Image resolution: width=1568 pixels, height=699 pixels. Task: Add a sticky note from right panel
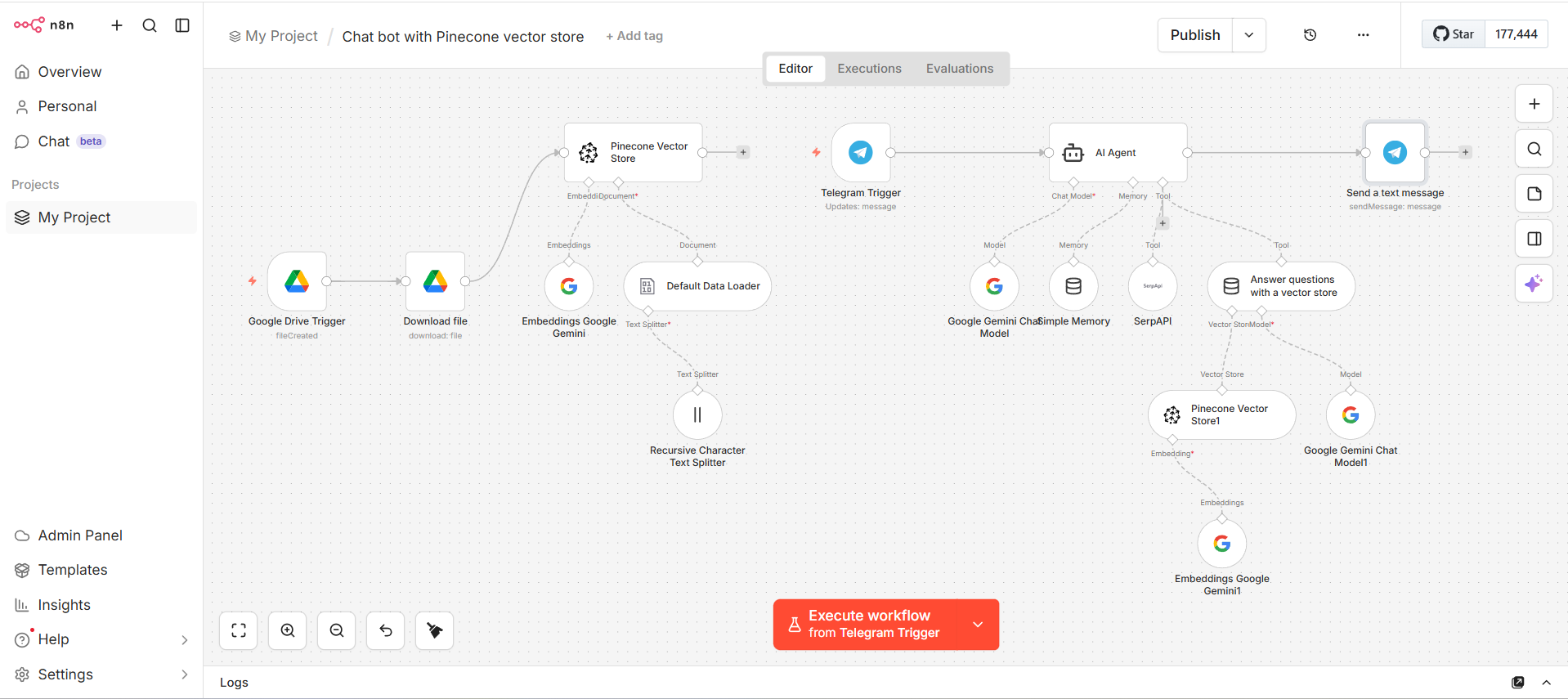pyautogui.click(x=1534, y=194)
